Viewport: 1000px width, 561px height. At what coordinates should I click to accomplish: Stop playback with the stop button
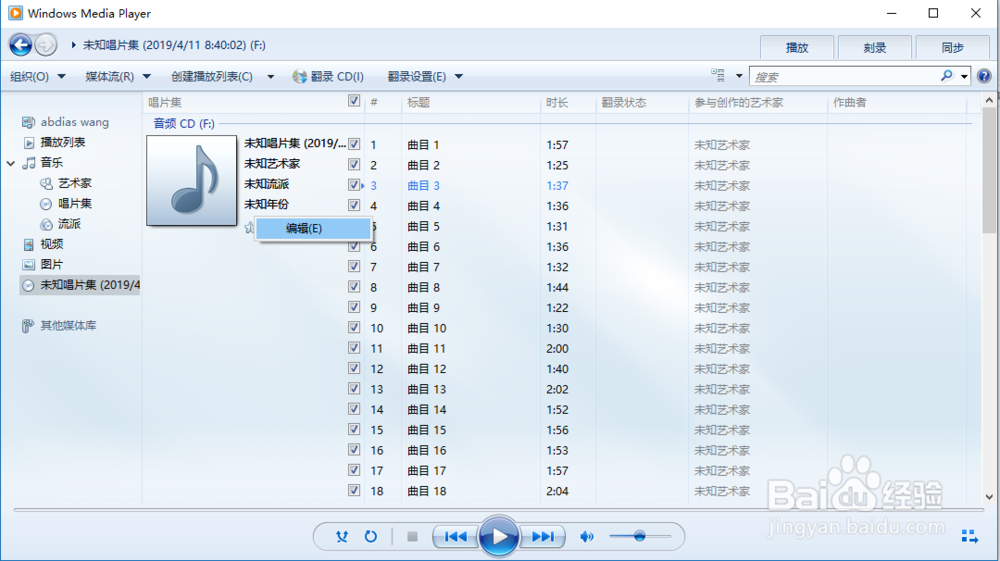pyautogui.click(x=412, y=537)
